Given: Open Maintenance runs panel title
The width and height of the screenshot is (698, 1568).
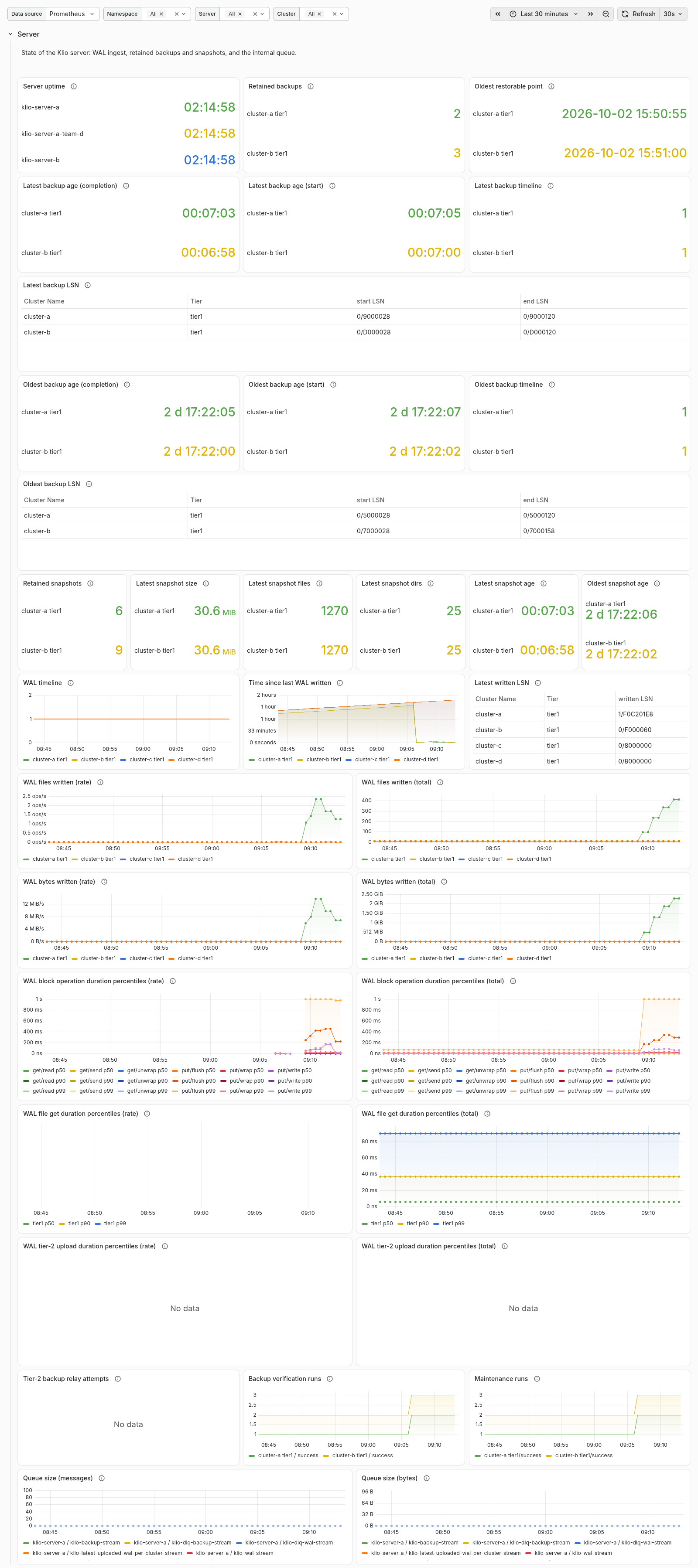Looking at the screenshot, I should 501,1379.
